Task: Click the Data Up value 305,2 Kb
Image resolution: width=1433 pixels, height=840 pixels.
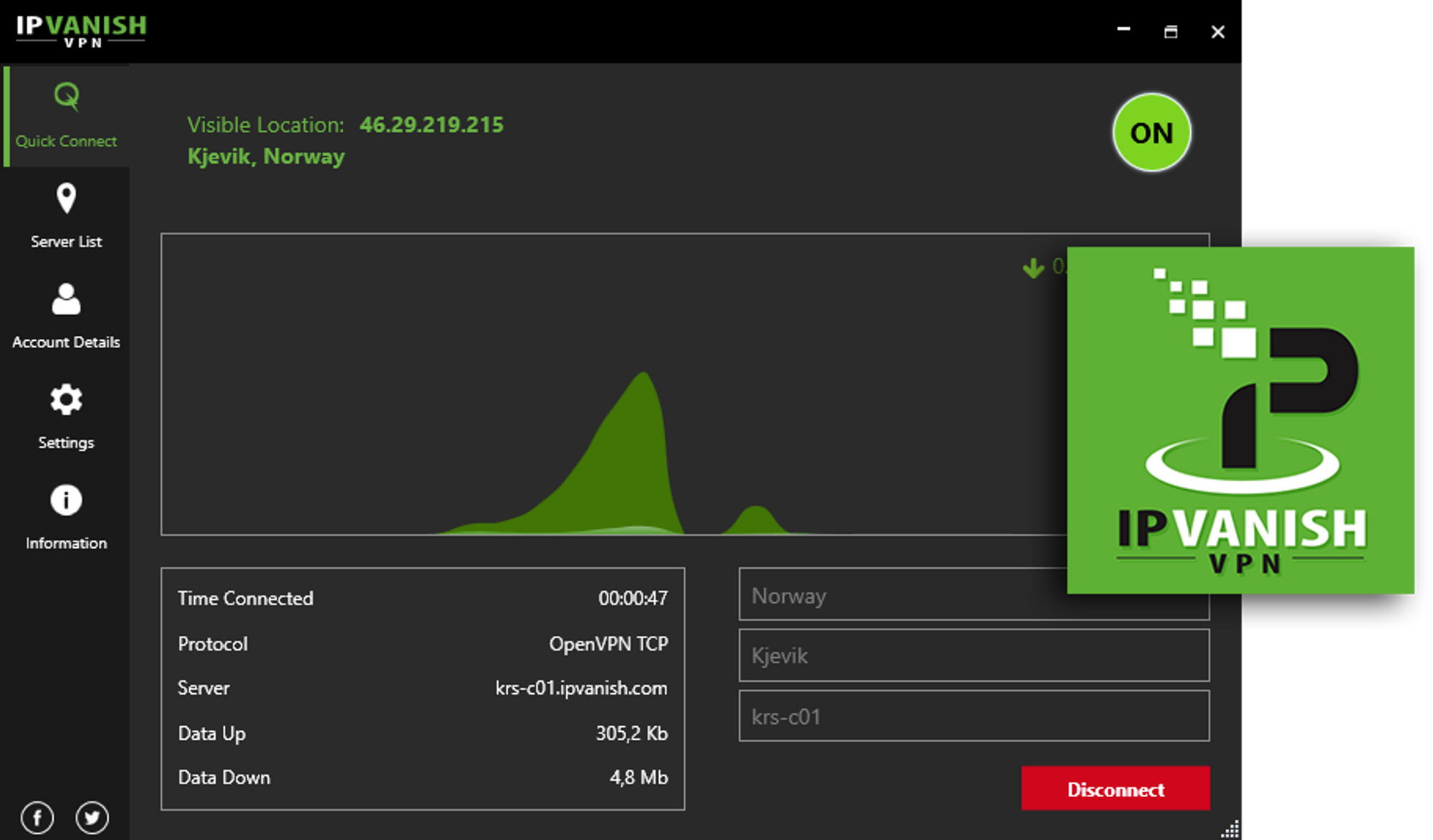Action: (631, 733)
